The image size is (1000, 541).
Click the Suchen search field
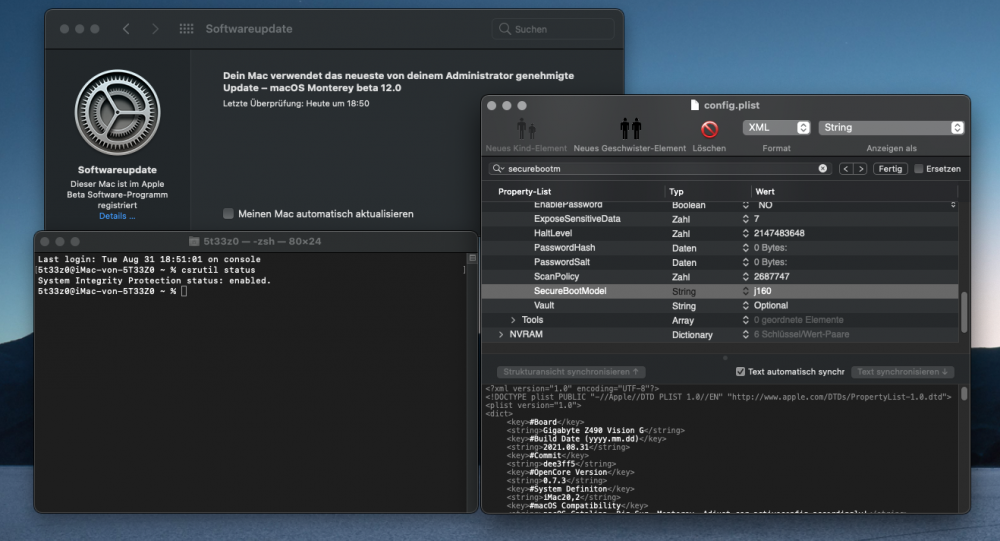[x=553, y=29]
